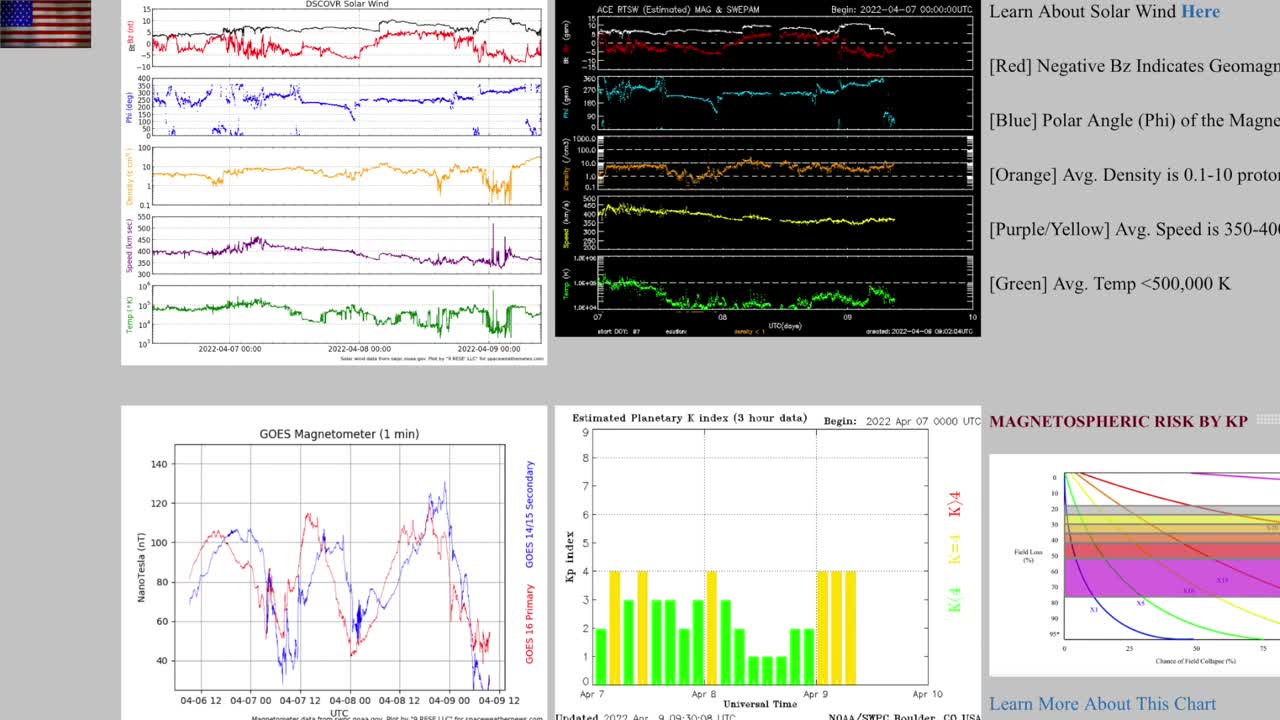Open the magnetospheric risk curve chart
The width and height of the screenshot is (1280, 720).
coord(1135,565)
